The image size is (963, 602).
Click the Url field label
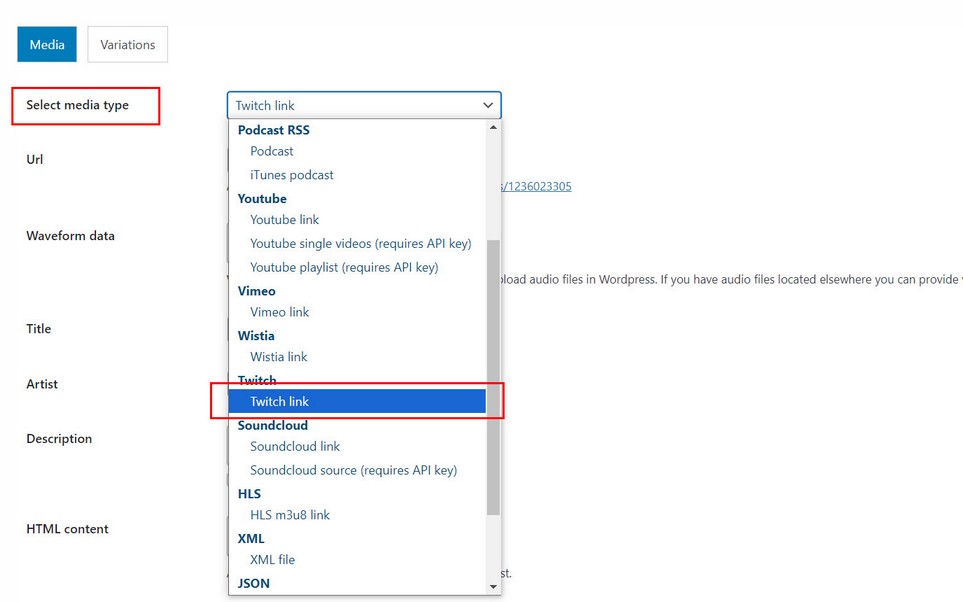tap(34, 160)
